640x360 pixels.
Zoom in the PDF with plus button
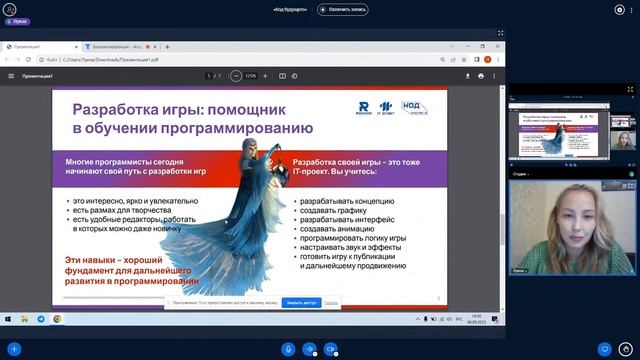click(x=265, y=76)
